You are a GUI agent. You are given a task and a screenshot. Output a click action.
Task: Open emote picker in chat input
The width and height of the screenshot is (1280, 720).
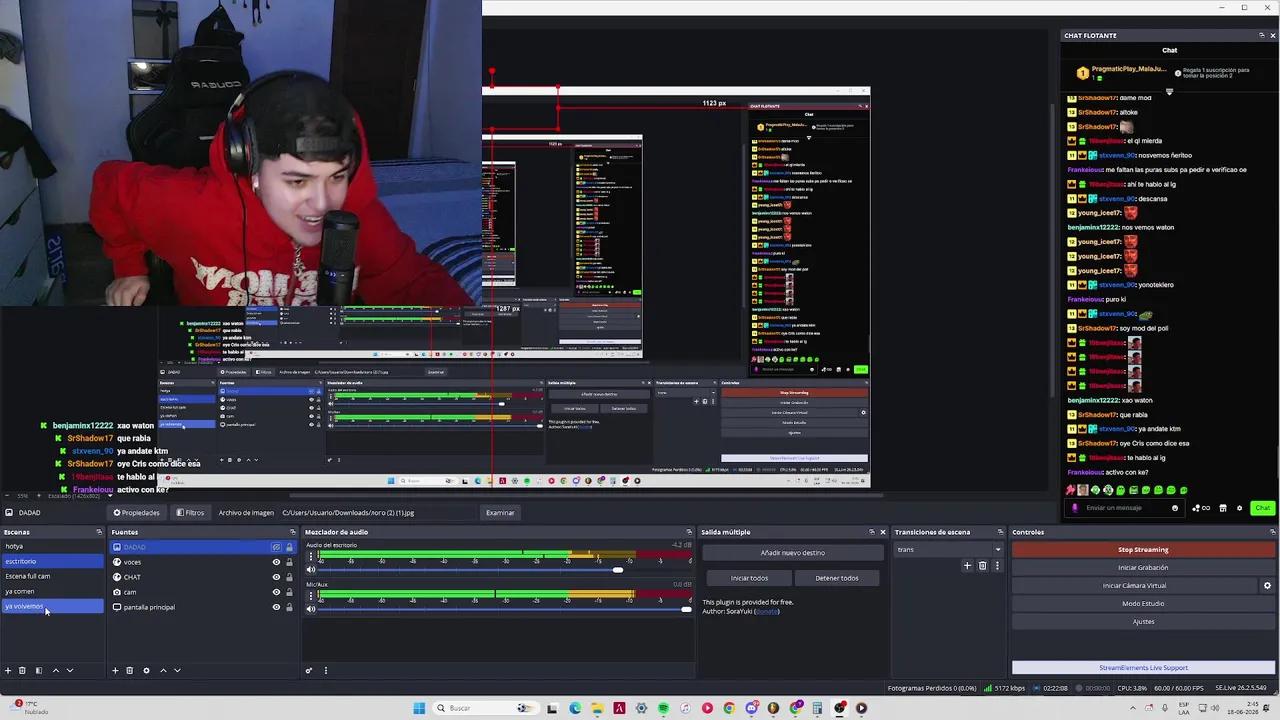click(1175, 508)
